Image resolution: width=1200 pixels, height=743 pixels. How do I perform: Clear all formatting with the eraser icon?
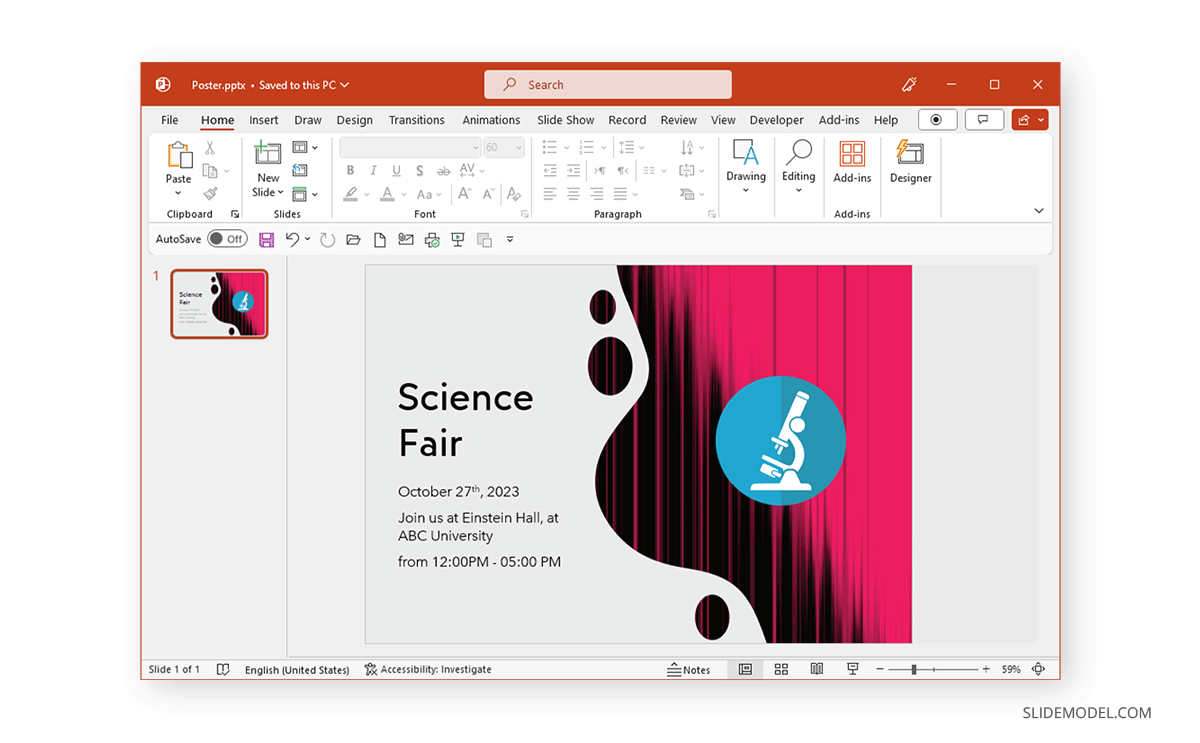coord(513,193)
